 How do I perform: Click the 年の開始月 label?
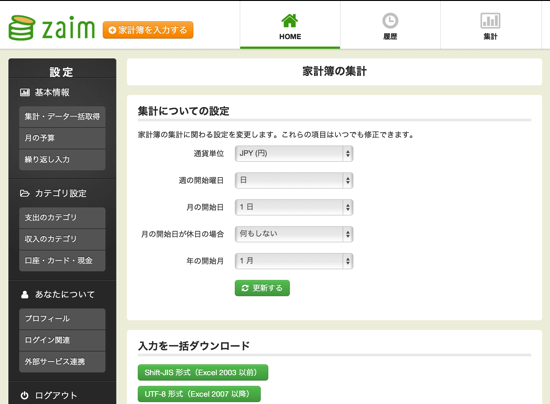pyautogui.click(x=205, y=261)
